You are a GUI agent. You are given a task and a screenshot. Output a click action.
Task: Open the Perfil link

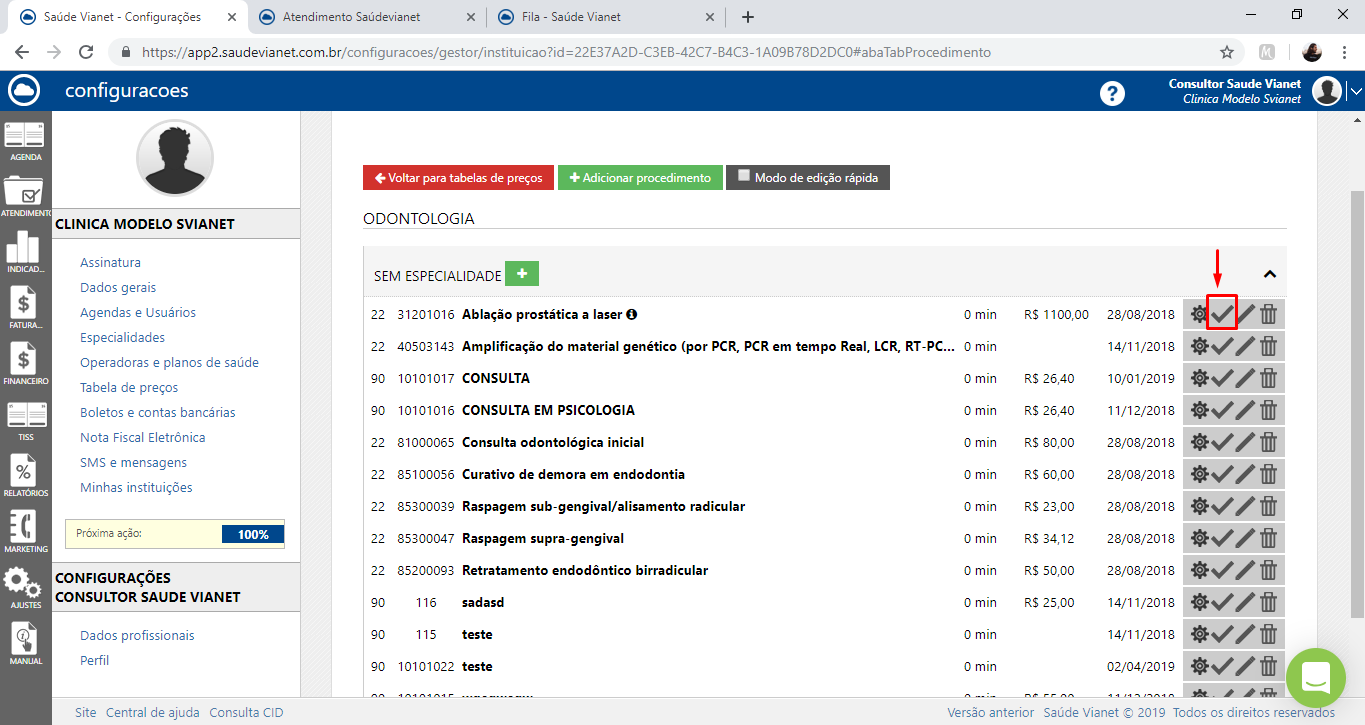point(95,661)
